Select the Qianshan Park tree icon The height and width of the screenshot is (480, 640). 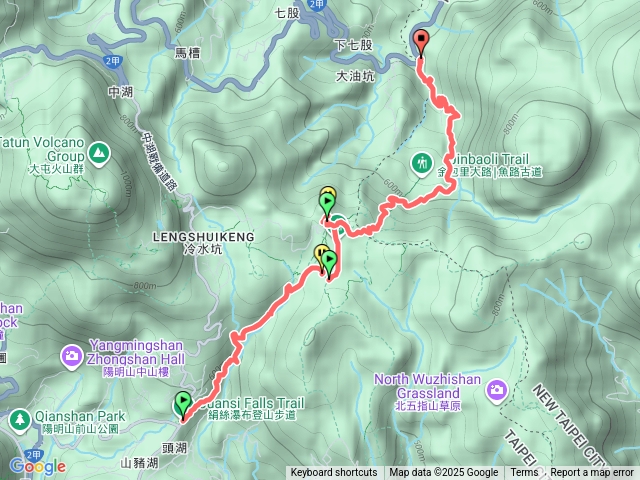click(x=20, y=420)
